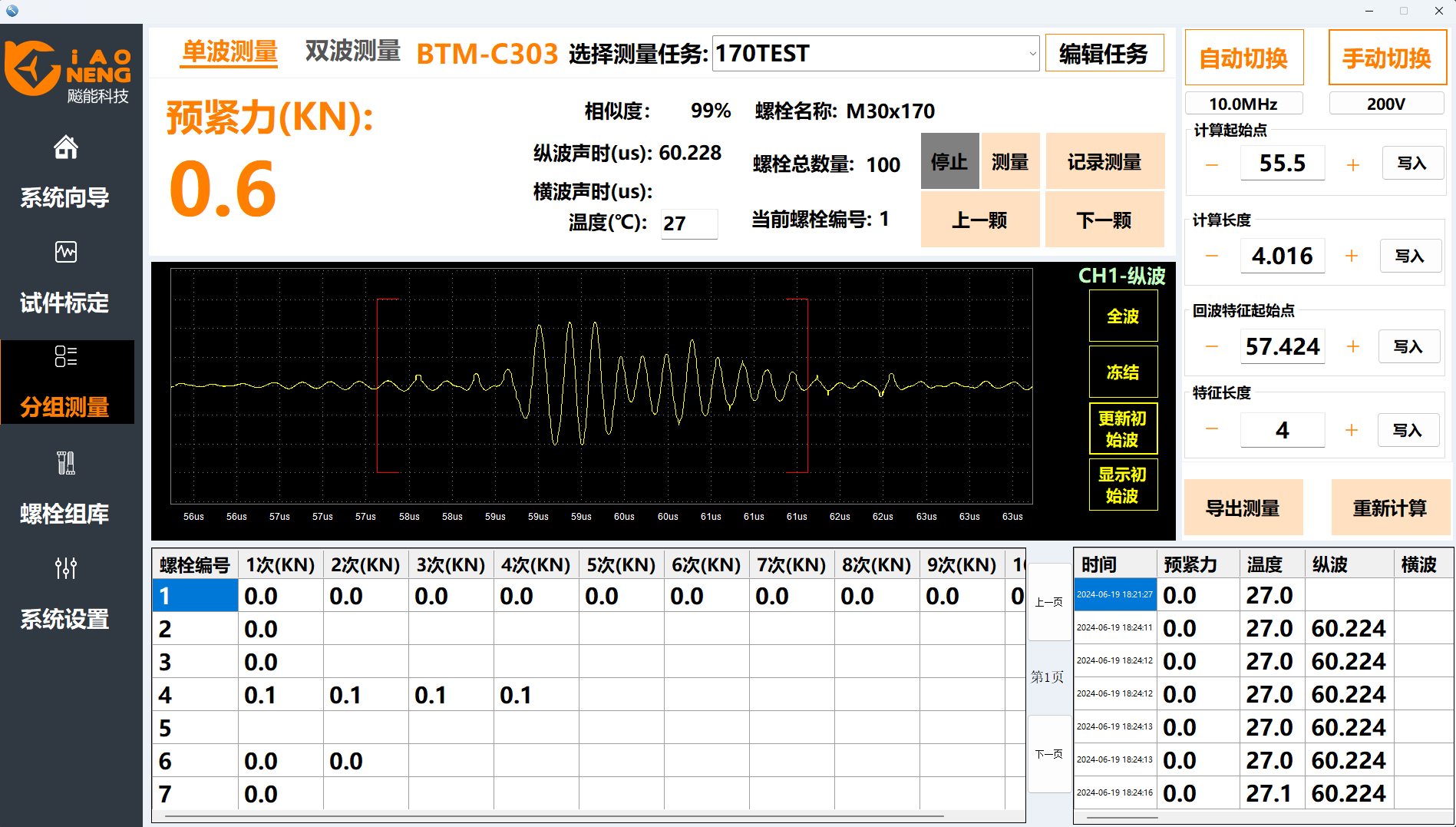Click 下一页 page button
This screenshot has height=827, width=1456.
(x=1049, y=754)
